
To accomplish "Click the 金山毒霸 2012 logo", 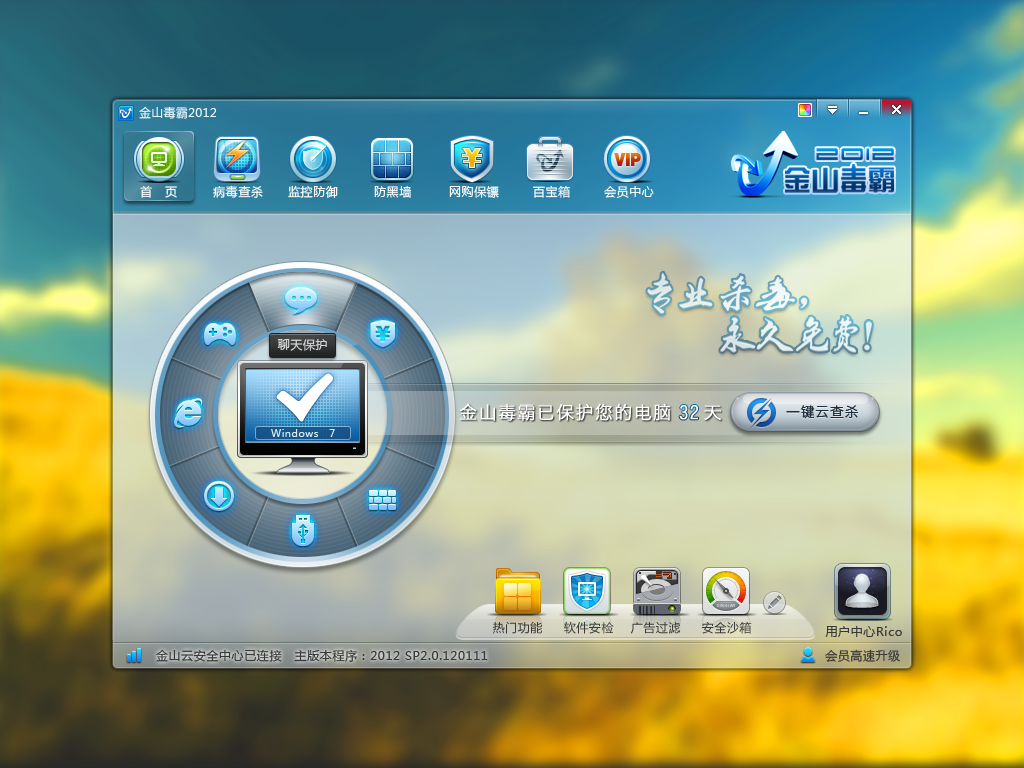I will (814, 165).
